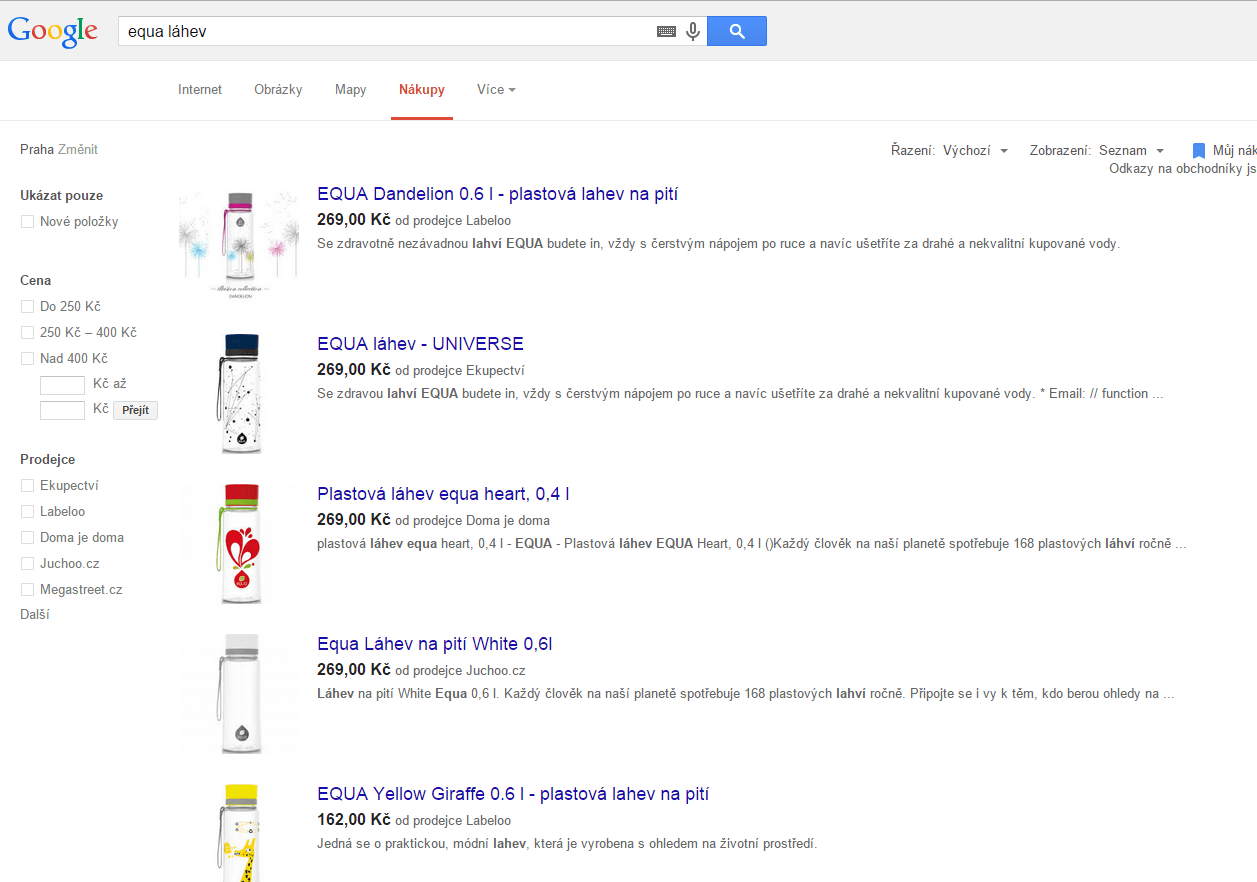This screenshot has height=882, width=1257.
Task: Open the on-screen keyboard icon
Action: point(666,31)
